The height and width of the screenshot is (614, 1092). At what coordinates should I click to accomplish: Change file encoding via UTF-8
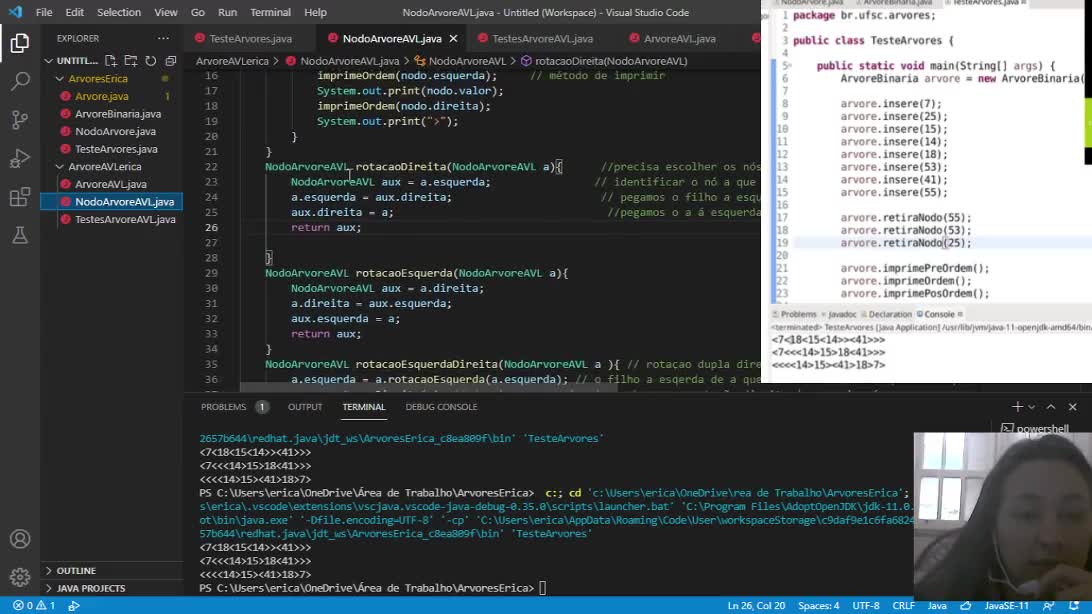tap(866, 606)
